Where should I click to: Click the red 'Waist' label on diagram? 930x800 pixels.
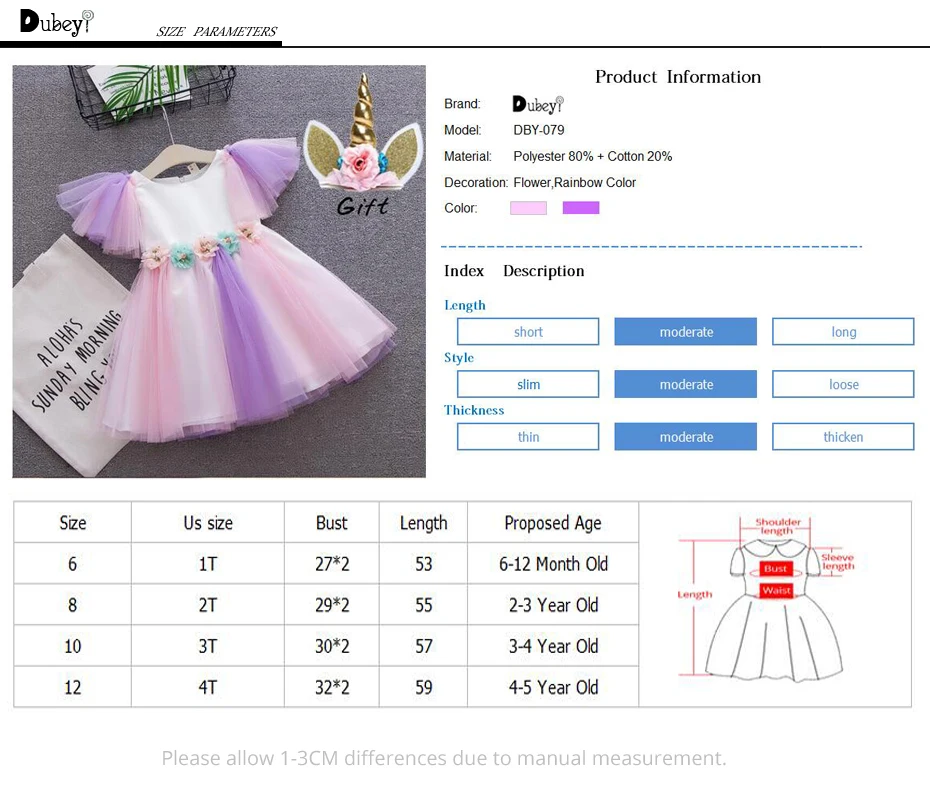(776, 590)
